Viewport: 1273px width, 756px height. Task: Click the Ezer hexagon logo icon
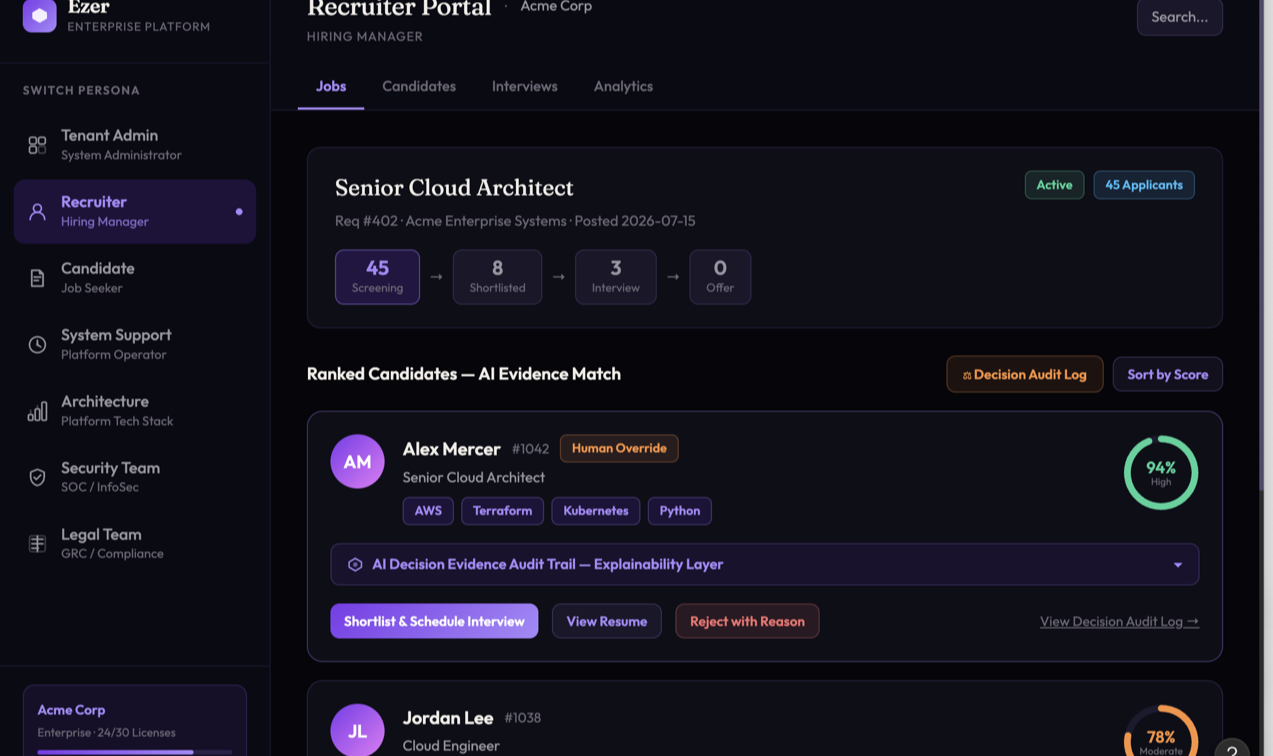pos(40,16)
